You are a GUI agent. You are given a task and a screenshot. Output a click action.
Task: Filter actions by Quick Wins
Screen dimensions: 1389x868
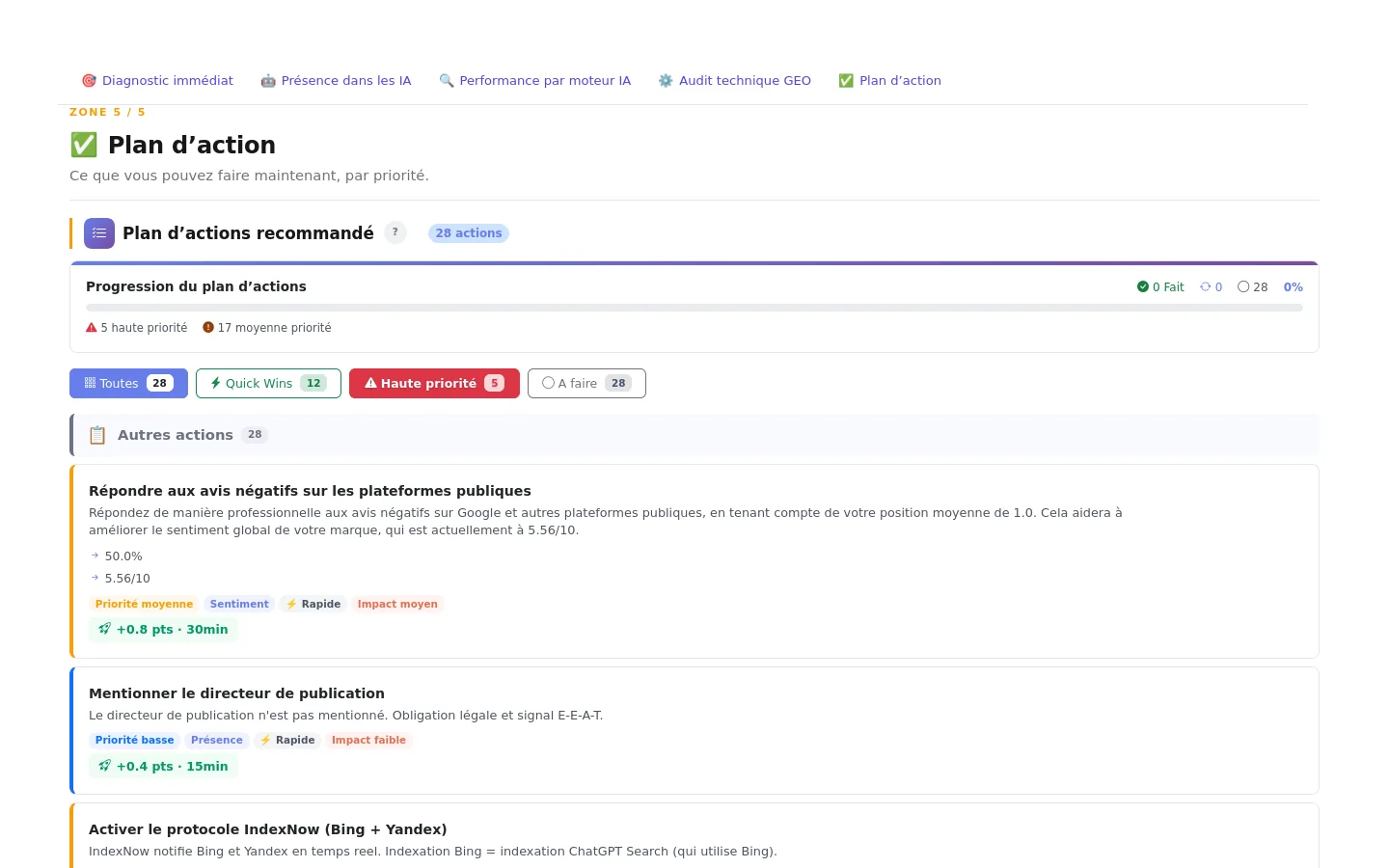(268, 383)
